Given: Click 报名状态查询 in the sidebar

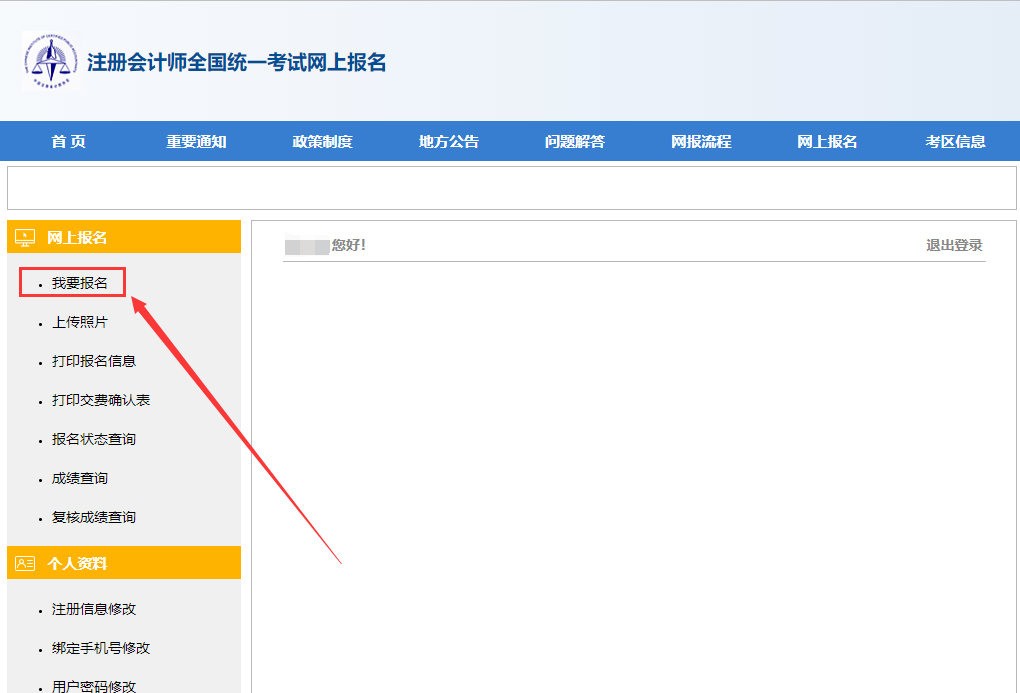Looking at the screenshot, I should click(94, 439).
